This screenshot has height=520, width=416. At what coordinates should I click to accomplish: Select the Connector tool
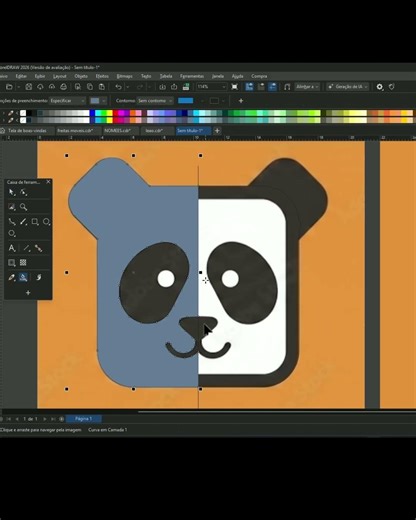pos(39,248)
